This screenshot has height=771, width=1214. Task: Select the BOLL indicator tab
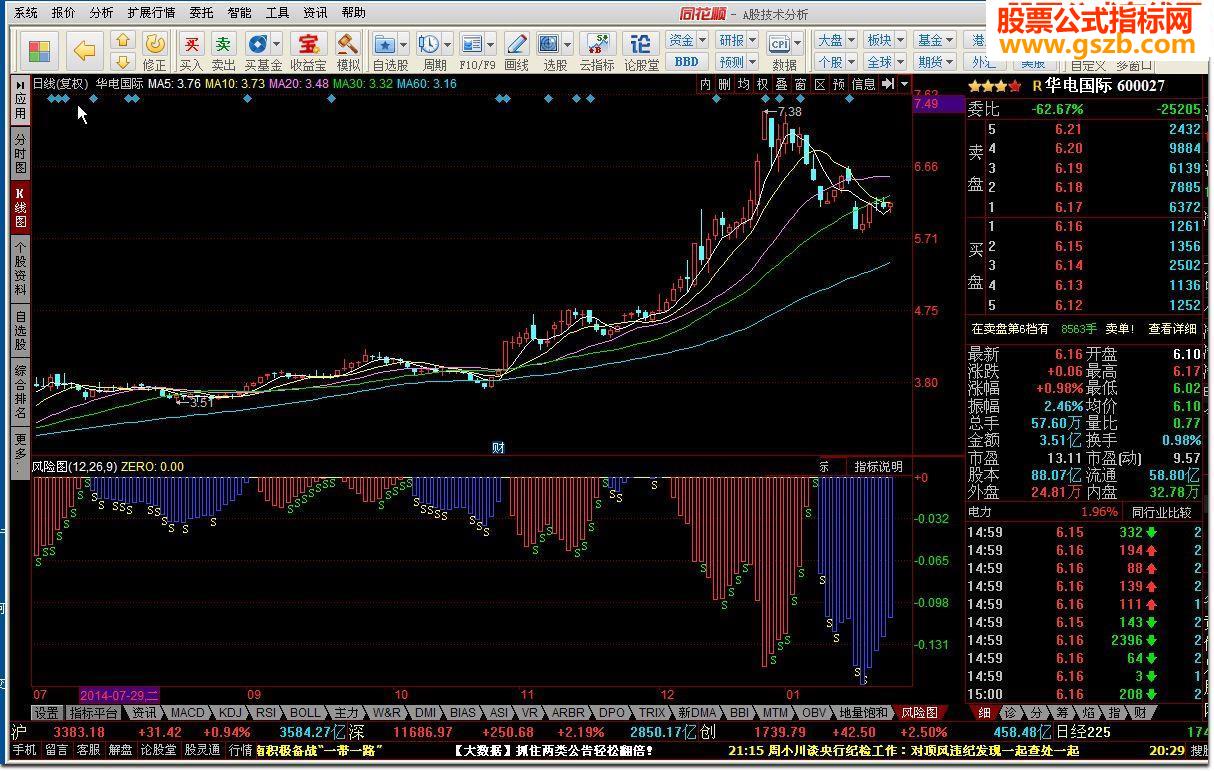click(305, 713)
